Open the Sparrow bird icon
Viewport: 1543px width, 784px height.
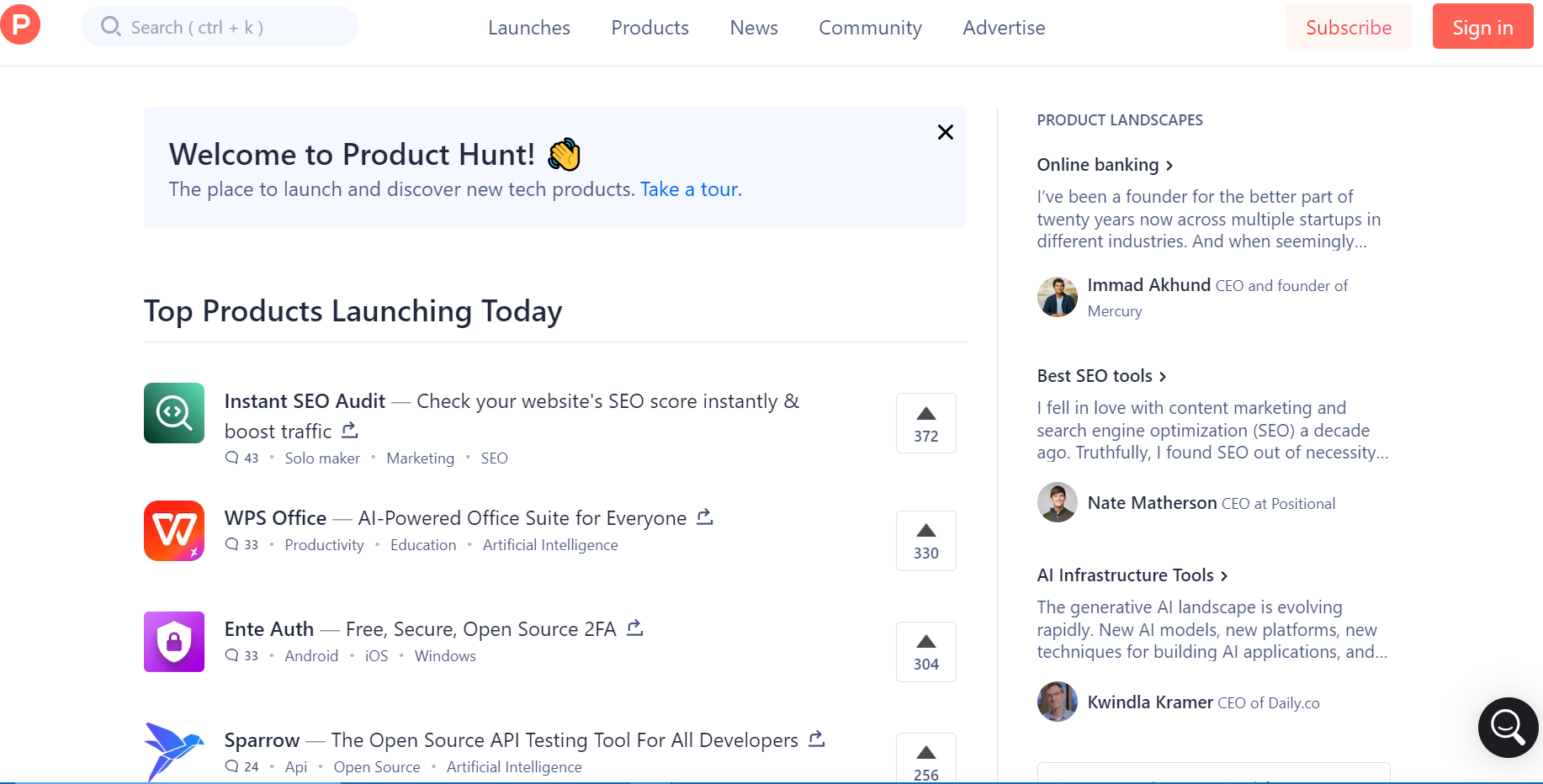pos(174,752)
